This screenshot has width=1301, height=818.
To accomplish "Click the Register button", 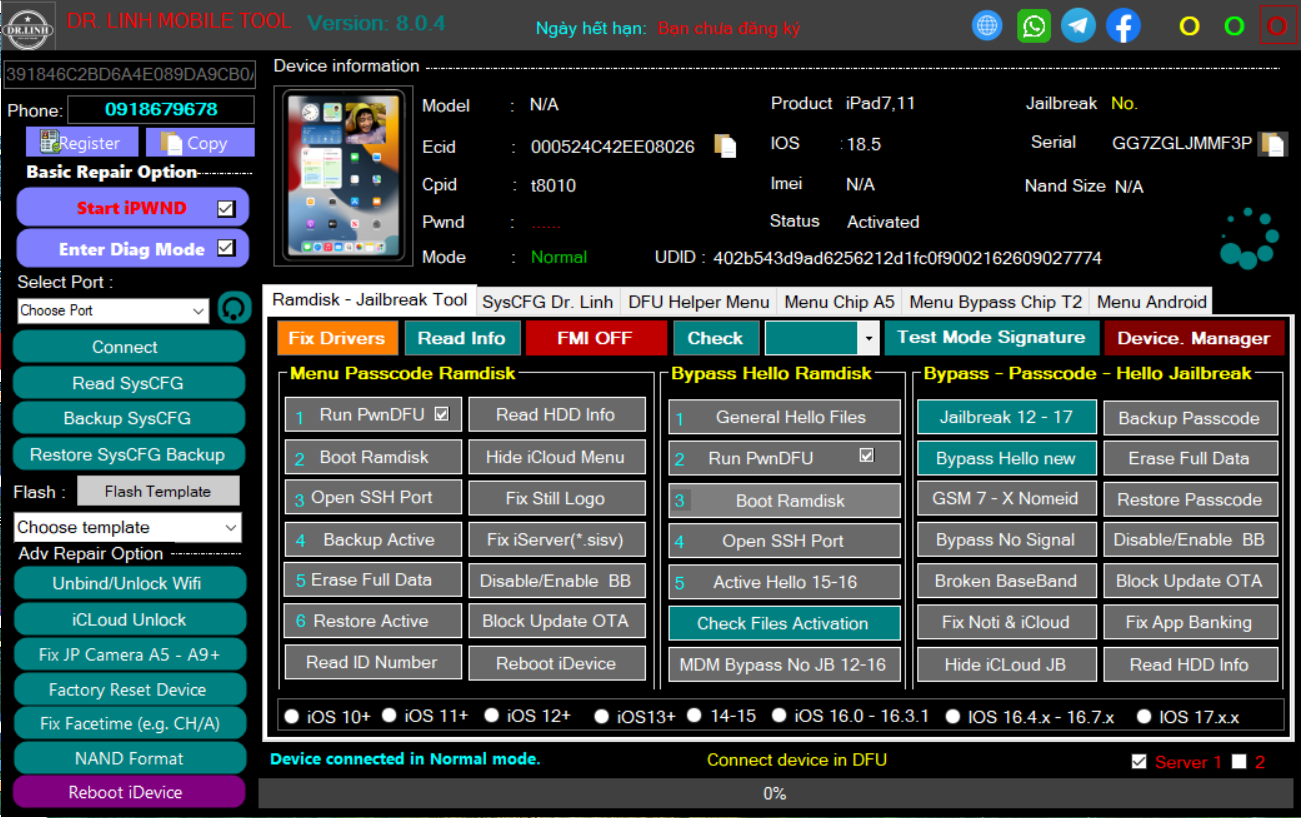I will click(82, 143).
